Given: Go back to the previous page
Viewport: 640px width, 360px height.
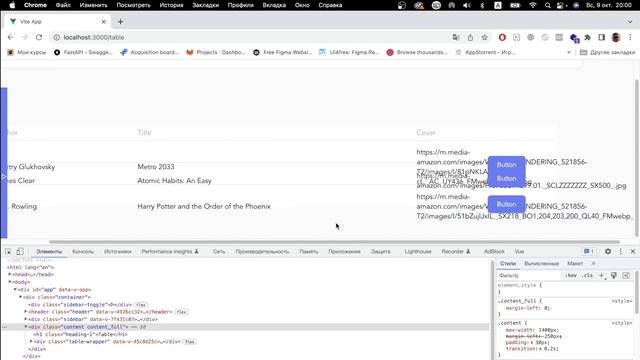Looking at the screenshot, I should tap(11, 37).
